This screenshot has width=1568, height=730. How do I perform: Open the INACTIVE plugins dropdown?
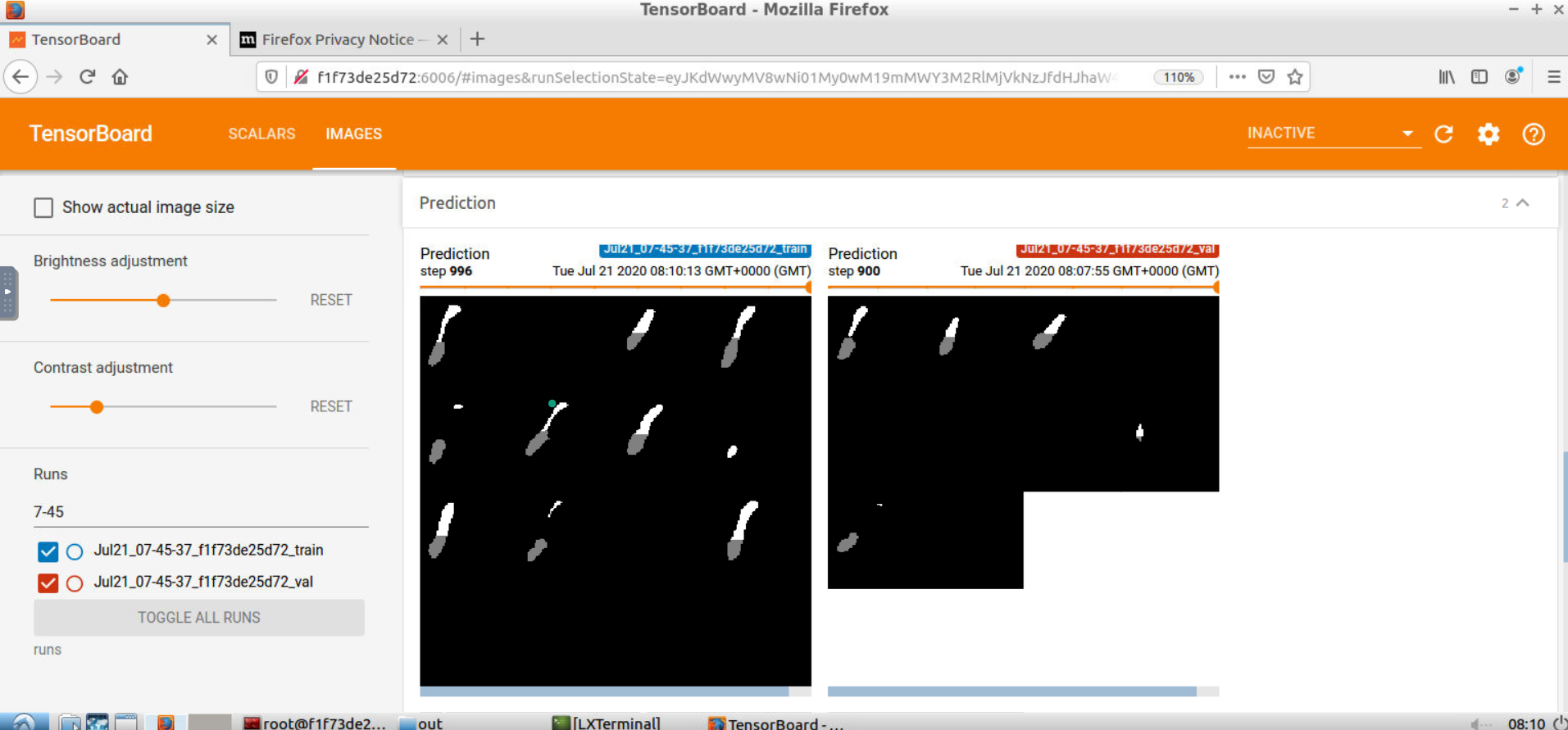1334,134
